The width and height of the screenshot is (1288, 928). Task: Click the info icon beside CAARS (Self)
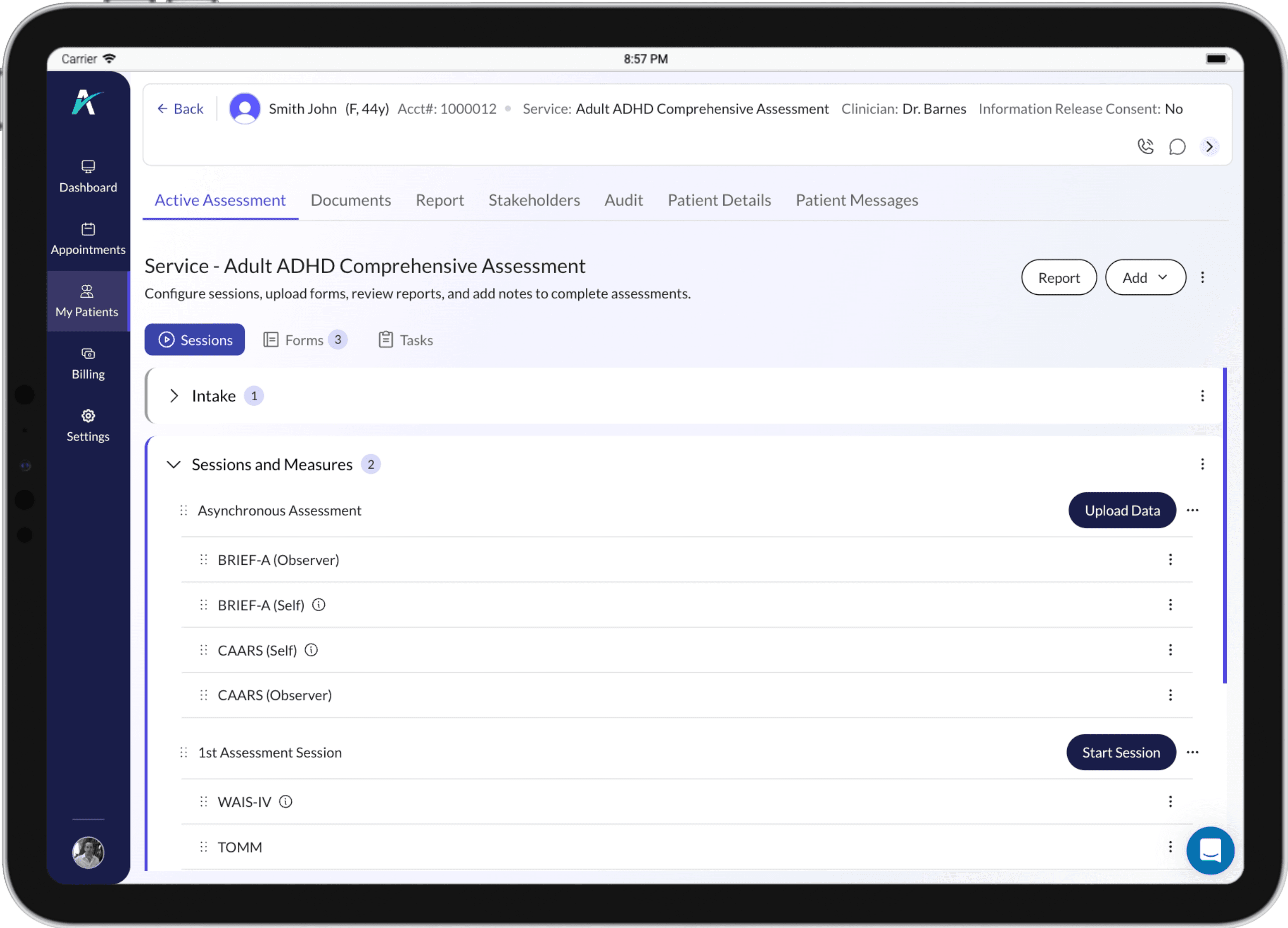[x=311, y=649]
